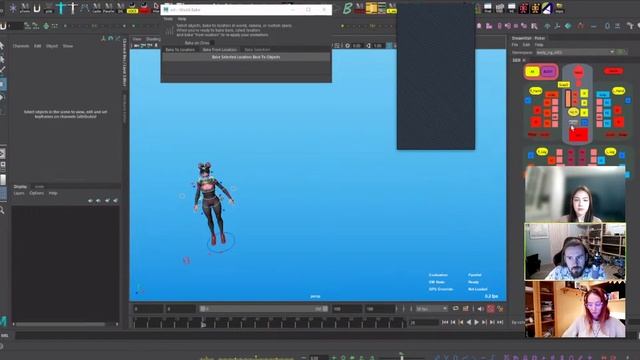Click the yellow-labeled sphere shelf icon
The height and width of the screenshot is (360, 640).
(132, 7)
